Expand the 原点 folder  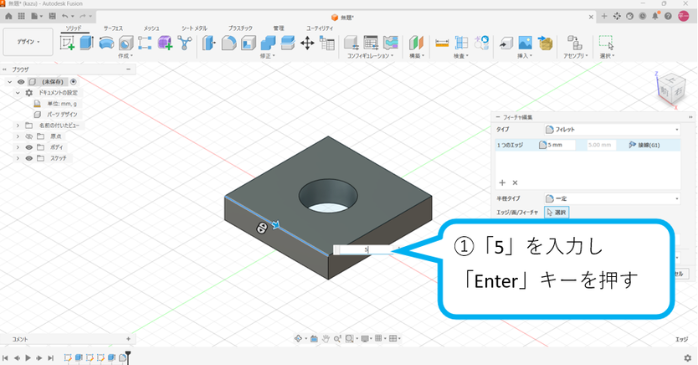[x=18, y=136]
